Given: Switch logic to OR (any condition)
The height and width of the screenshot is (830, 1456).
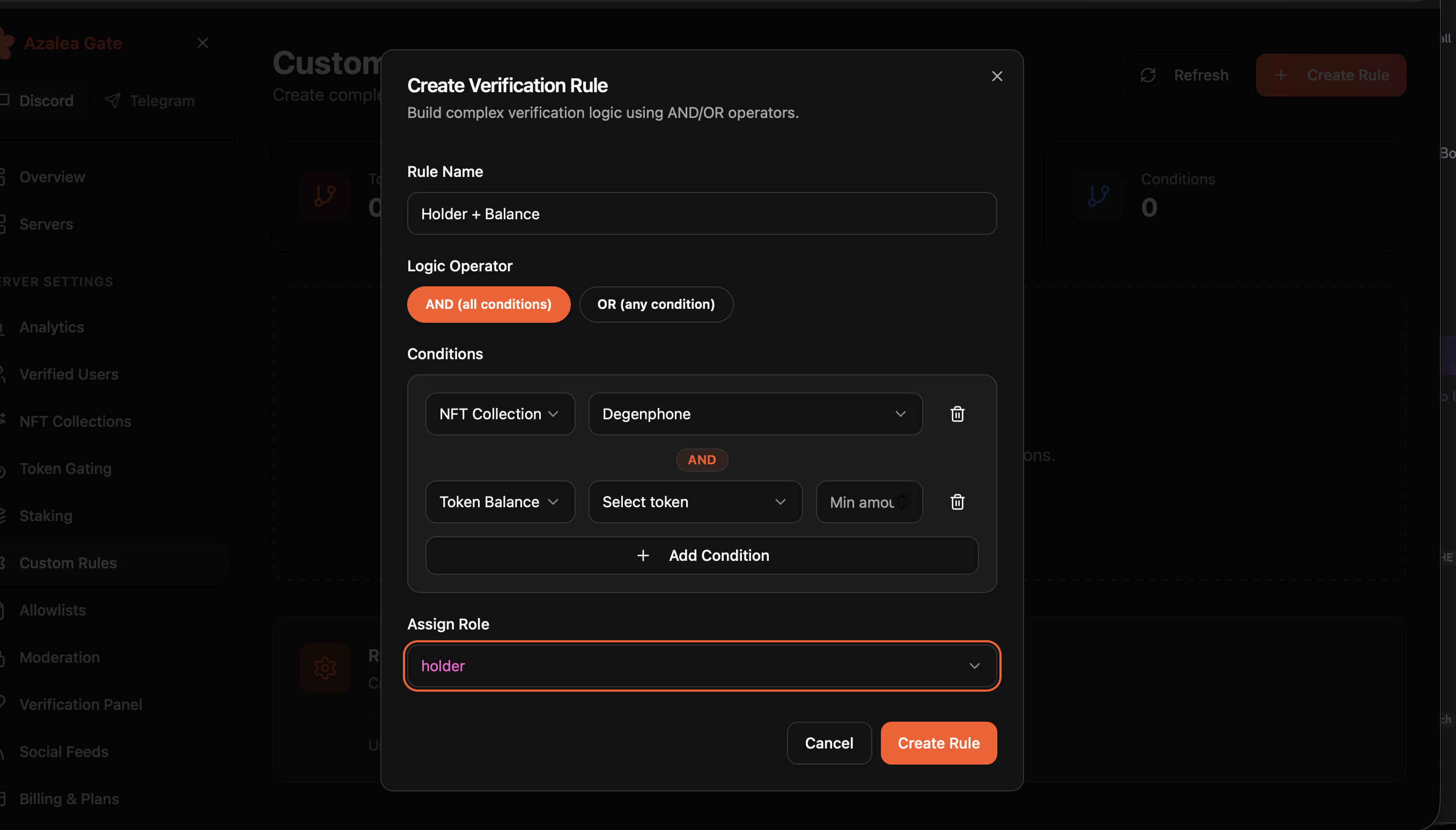Looking at the screenshot, I should (x=656, y=305).
